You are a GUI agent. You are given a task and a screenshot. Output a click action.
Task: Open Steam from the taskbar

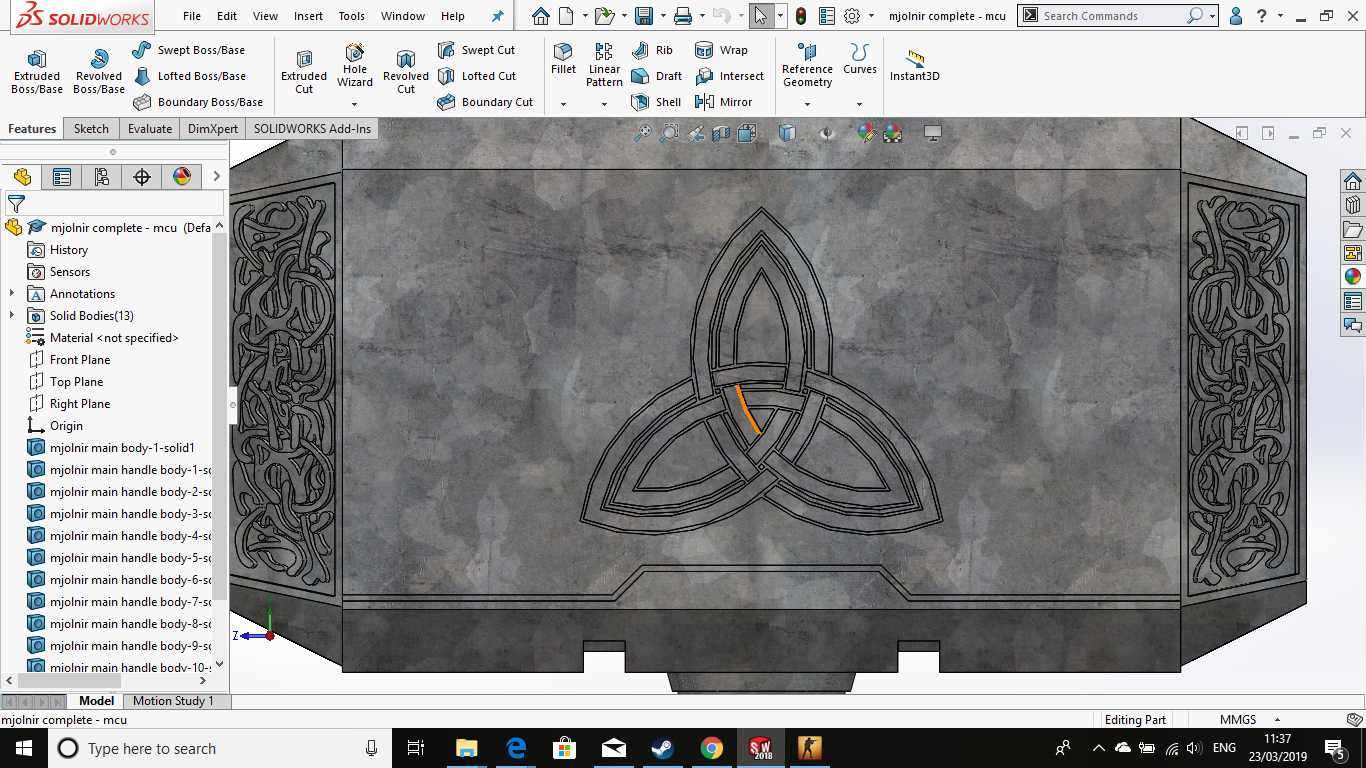pos(662,748)
